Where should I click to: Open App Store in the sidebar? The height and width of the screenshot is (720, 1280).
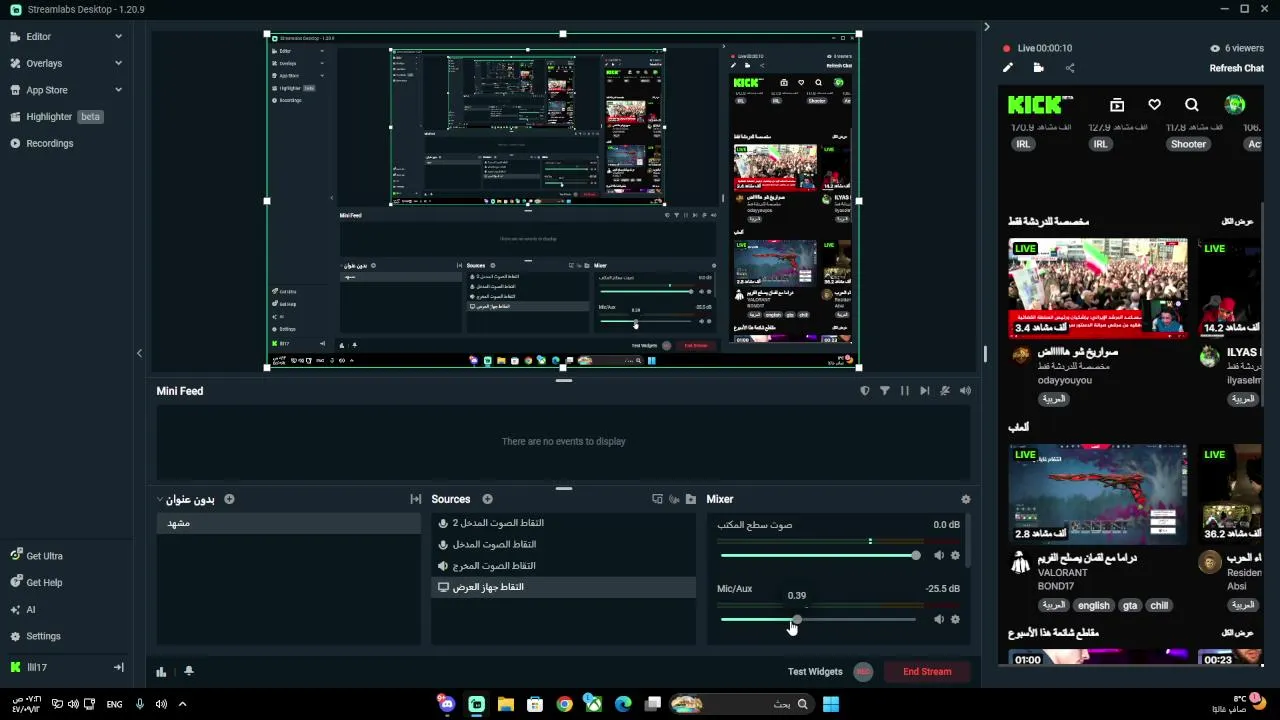click(x=46, y=90)
